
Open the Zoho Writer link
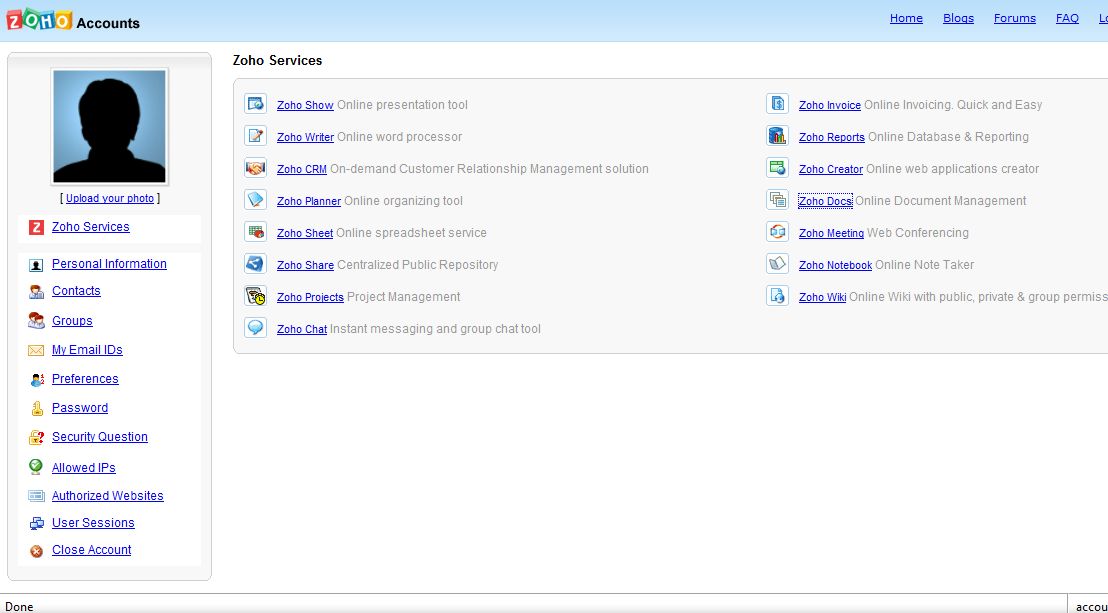305,137
